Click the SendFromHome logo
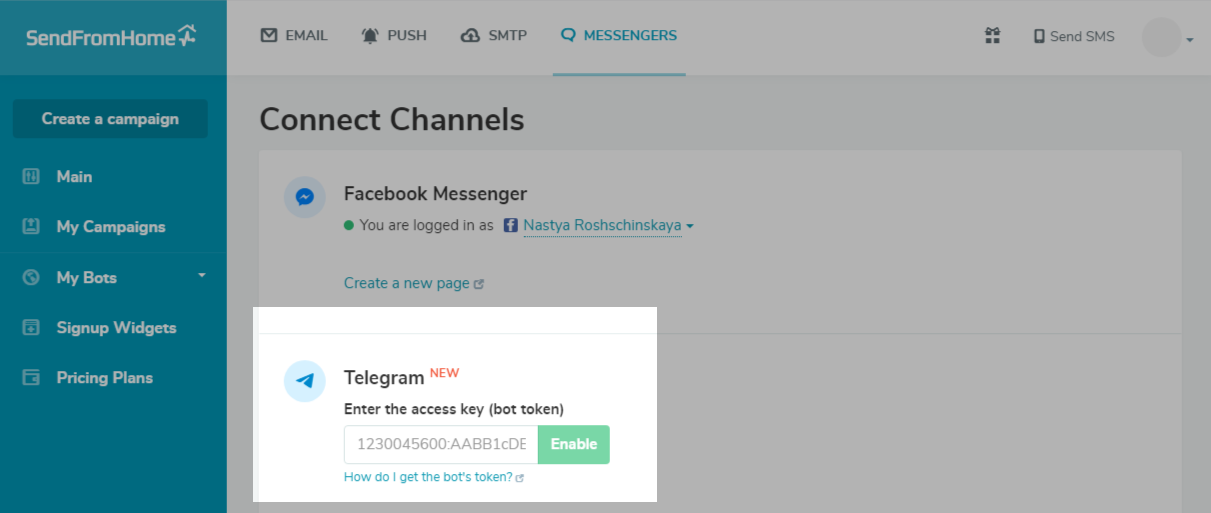 (111, 37)
